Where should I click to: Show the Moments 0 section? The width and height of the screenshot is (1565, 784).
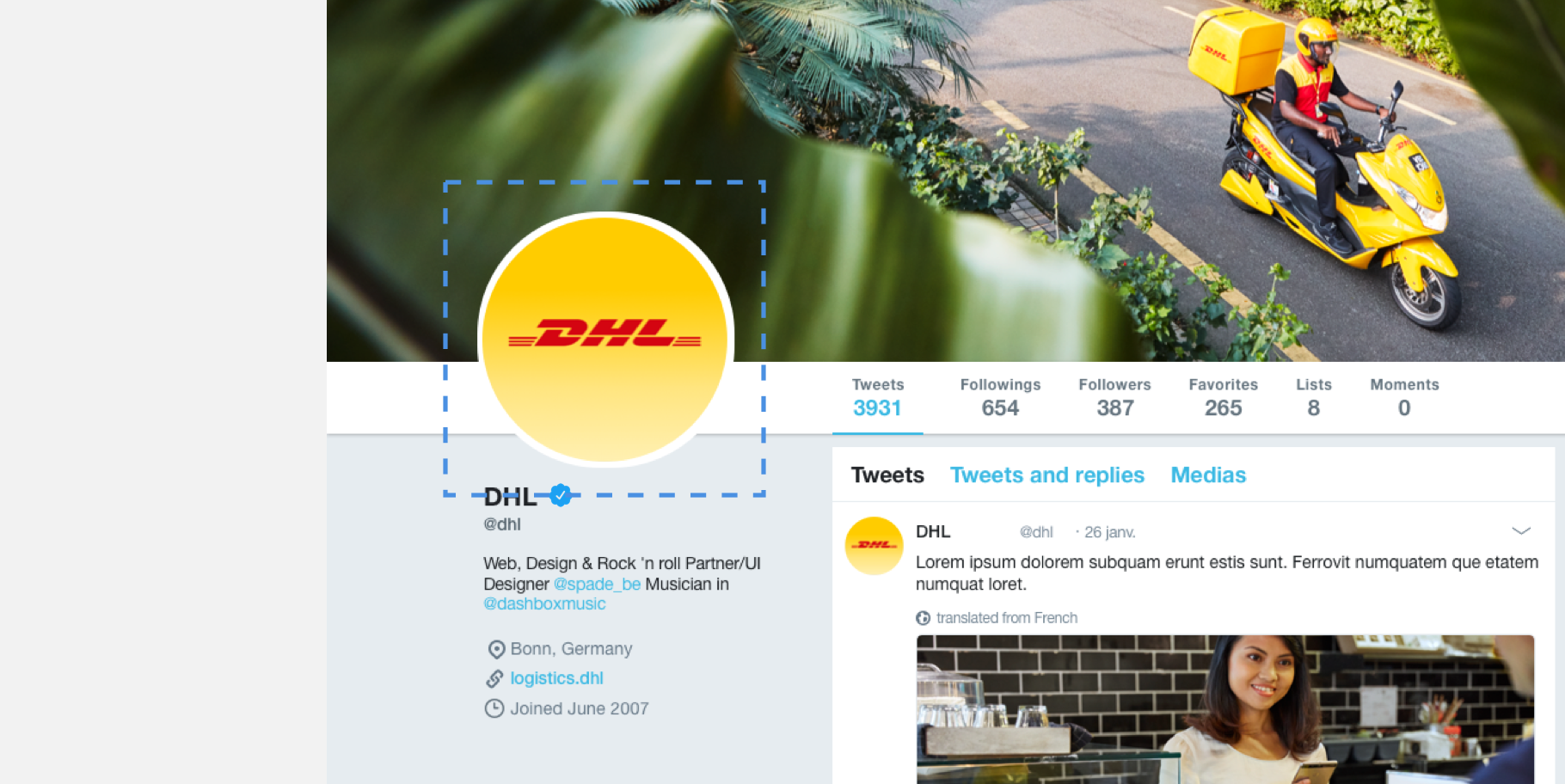pyautogui.click(x=1404, y=398)
